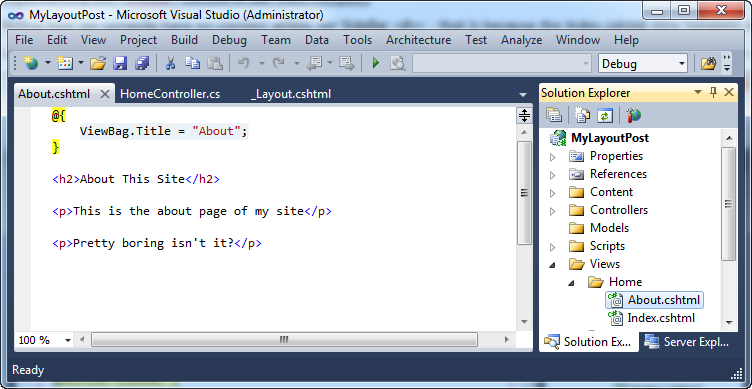Click the Find in Files icon
Screen dimensions: 752x389
click(x=398, y=63)
